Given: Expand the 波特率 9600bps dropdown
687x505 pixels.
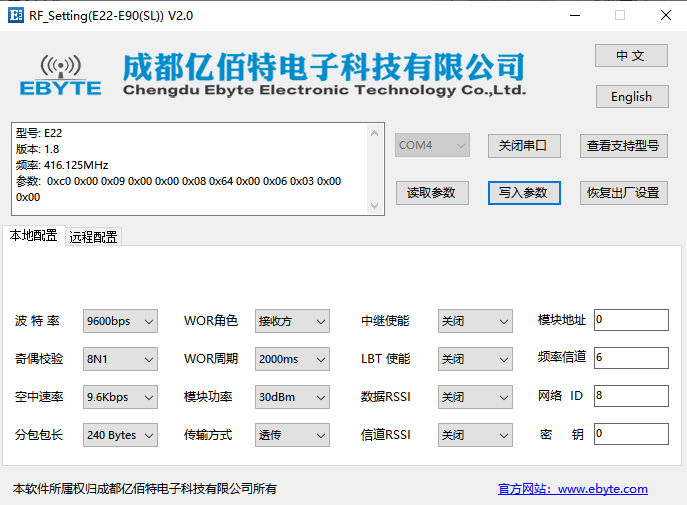Looking at the screenshot, I should (x=120, y=321).
